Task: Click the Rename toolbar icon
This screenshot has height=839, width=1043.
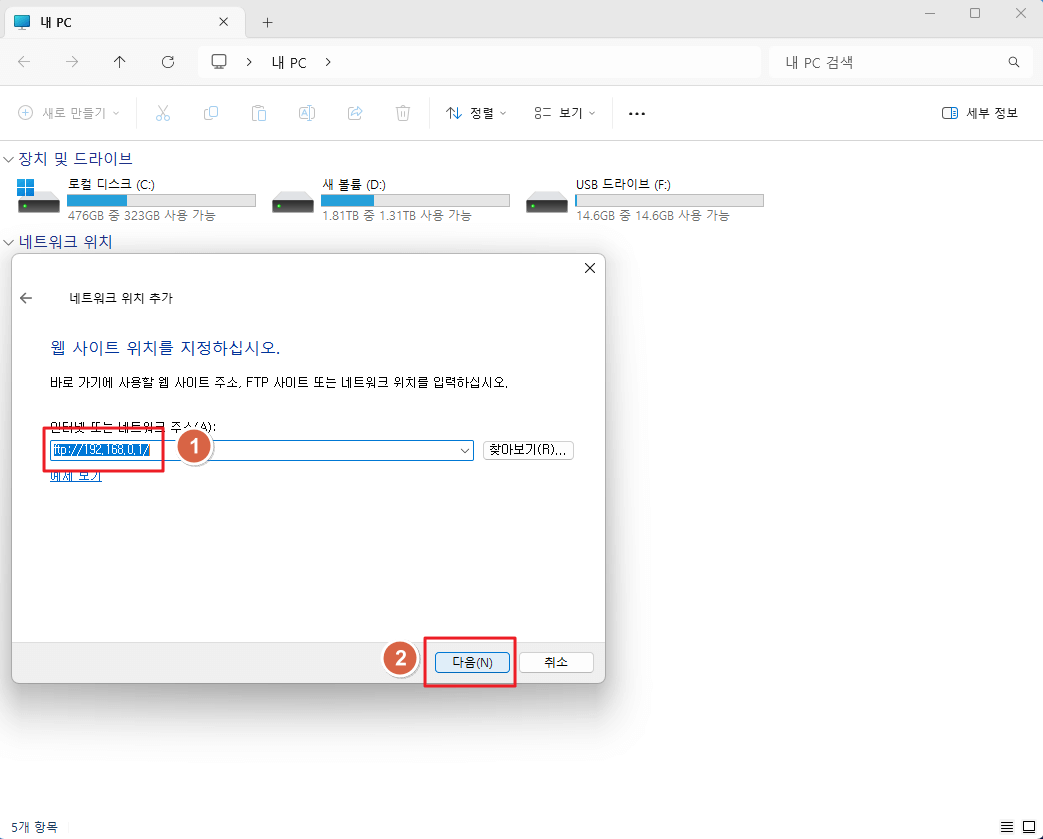Action: tap(307, 113)
